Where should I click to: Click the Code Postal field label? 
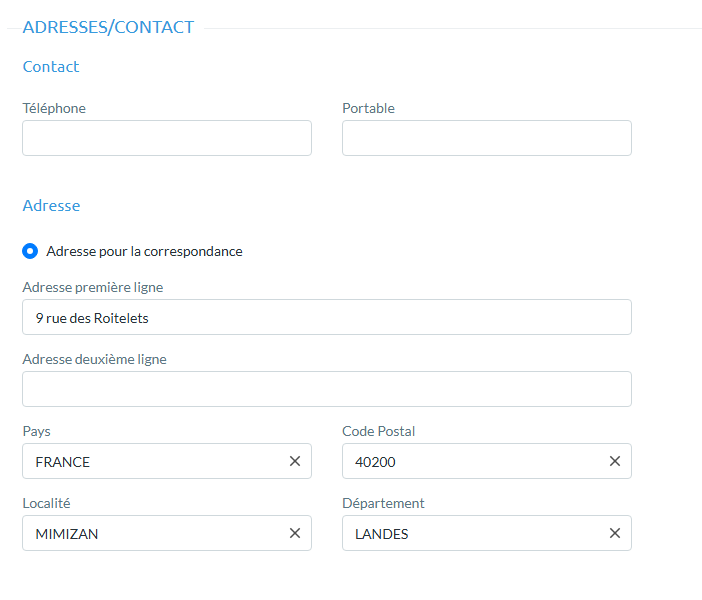(378, 431)
